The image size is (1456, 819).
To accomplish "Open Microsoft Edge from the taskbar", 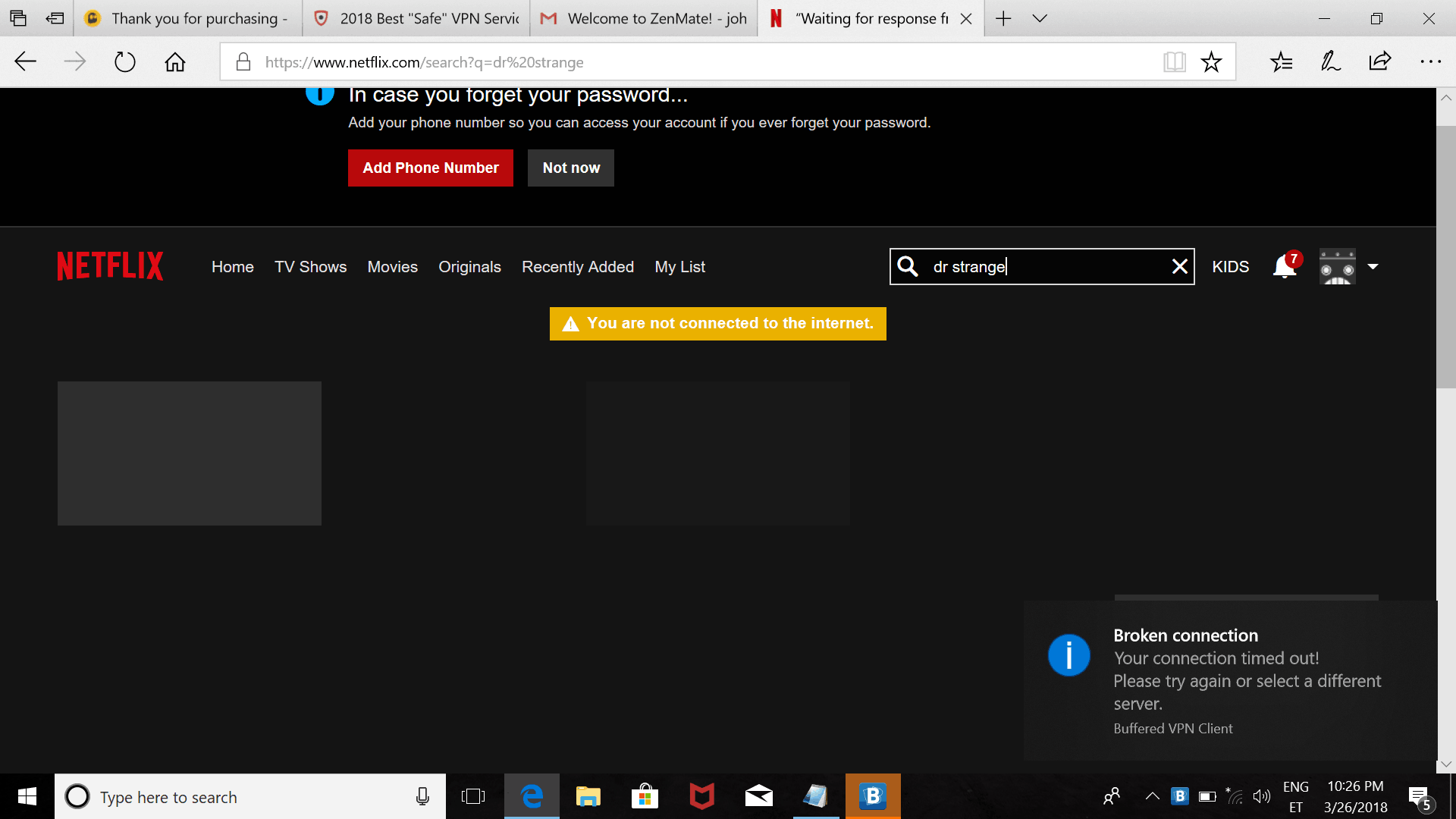I will point(532,796).
